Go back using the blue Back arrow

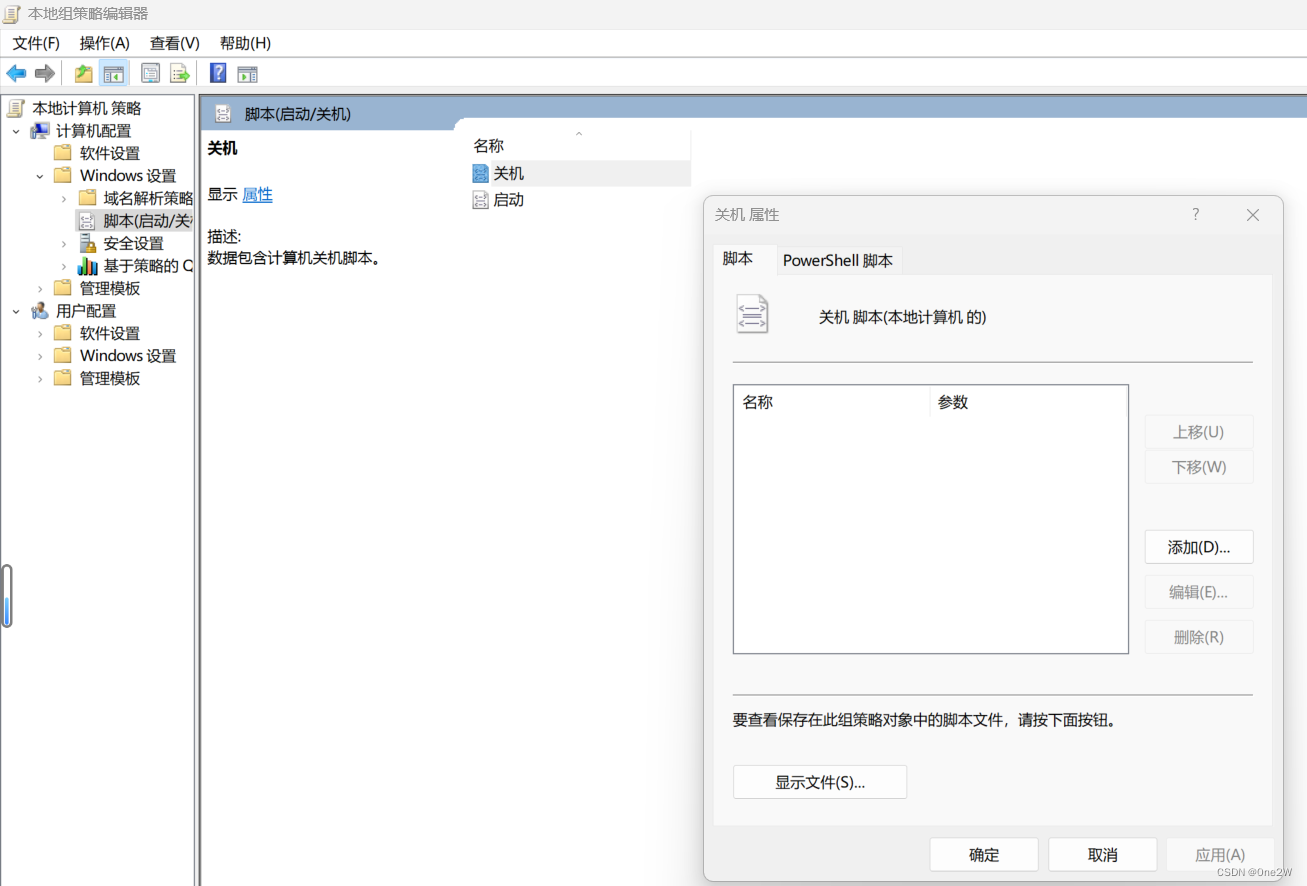(16, 73)
